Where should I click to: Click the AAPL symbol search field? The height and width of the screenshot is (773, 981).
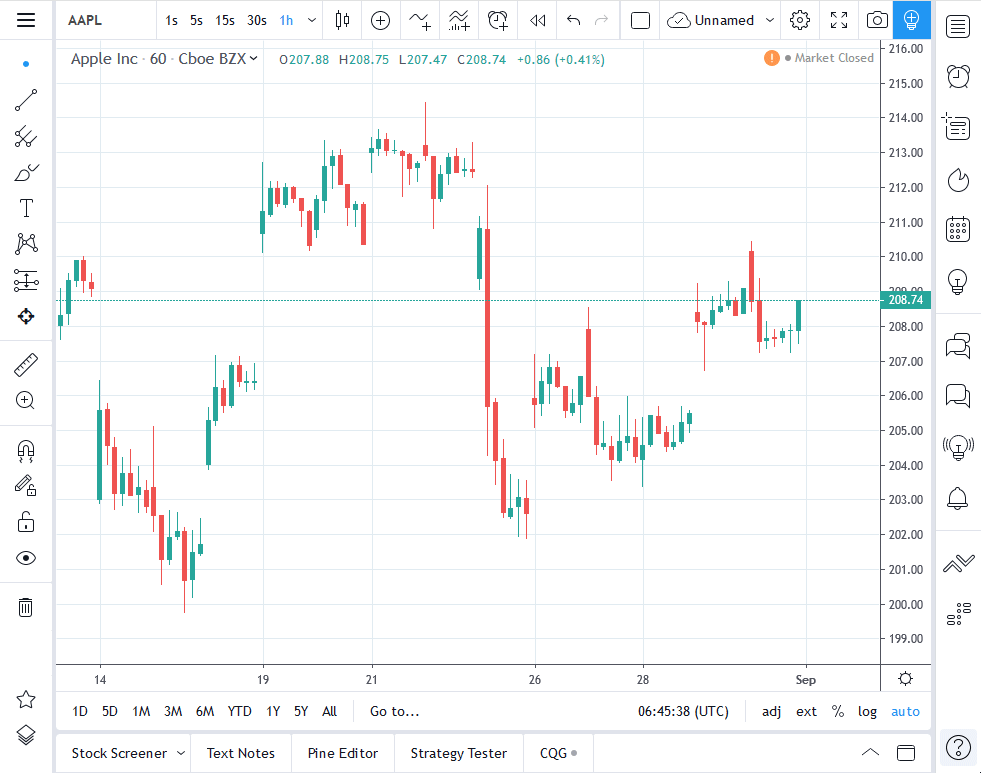(x=85, y=20)
